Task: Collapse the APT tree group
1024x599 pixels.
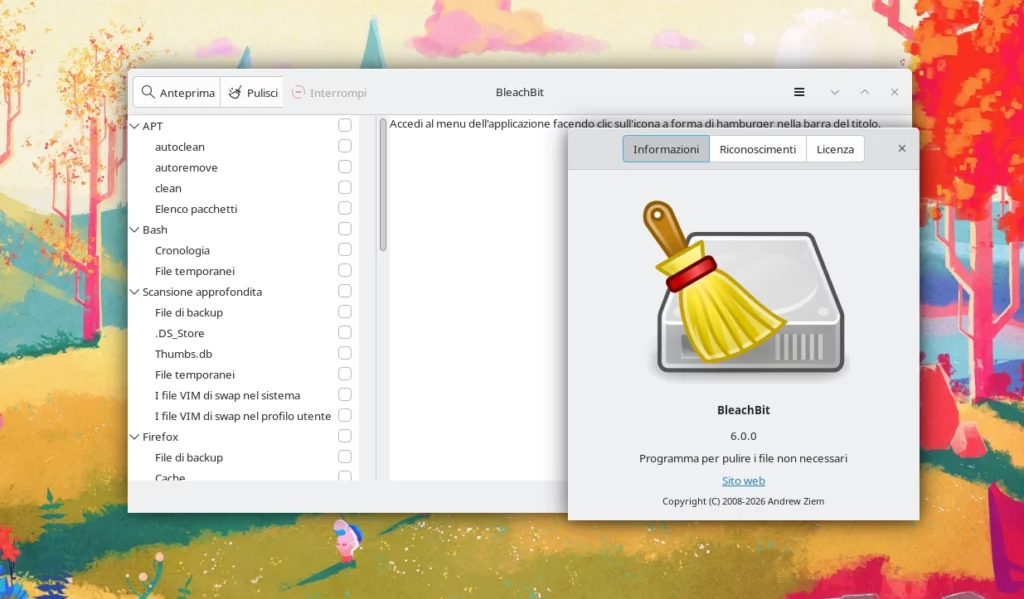Action: click(x=135, y=126)
